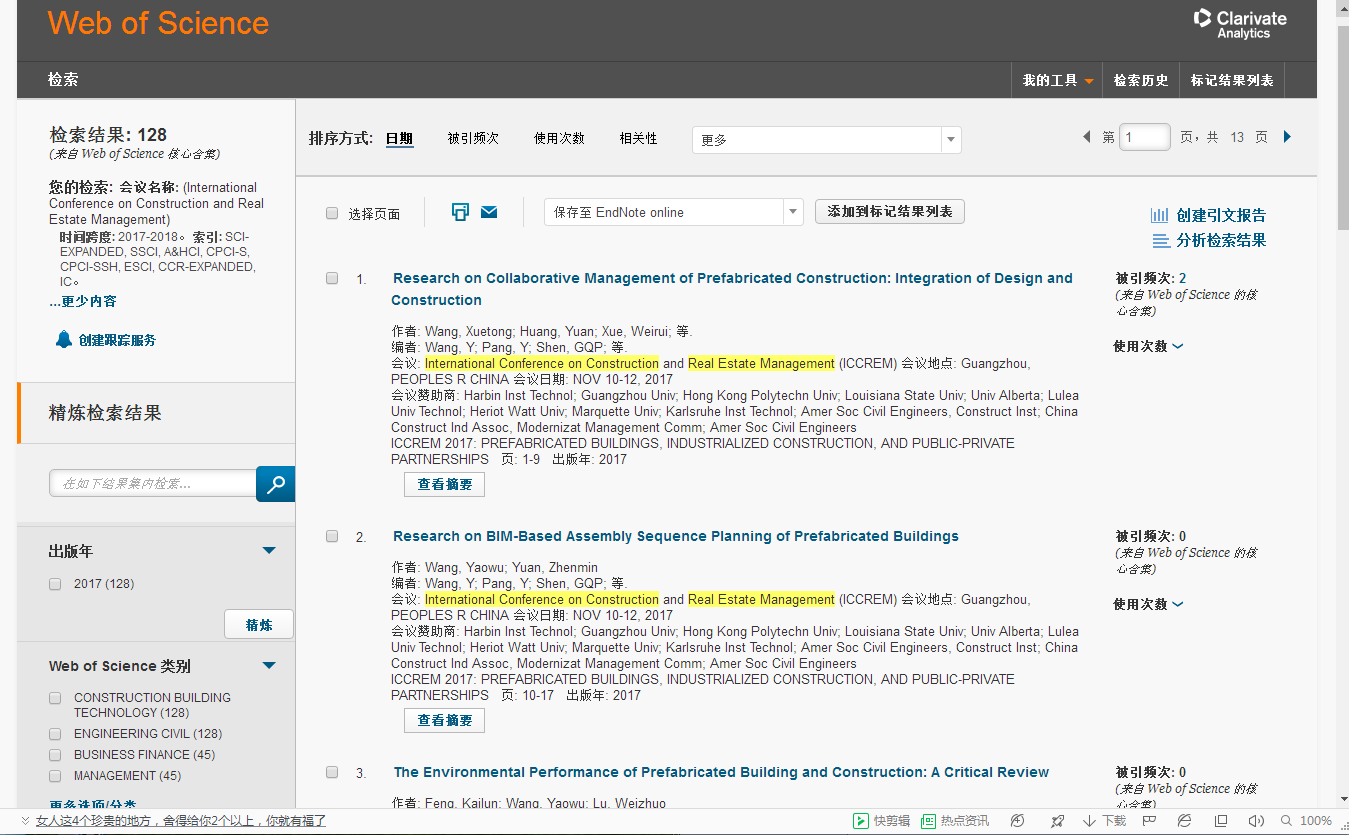The image size is (1349, 835).
Task: Click the email envelope icon
Action: [489, 212]
